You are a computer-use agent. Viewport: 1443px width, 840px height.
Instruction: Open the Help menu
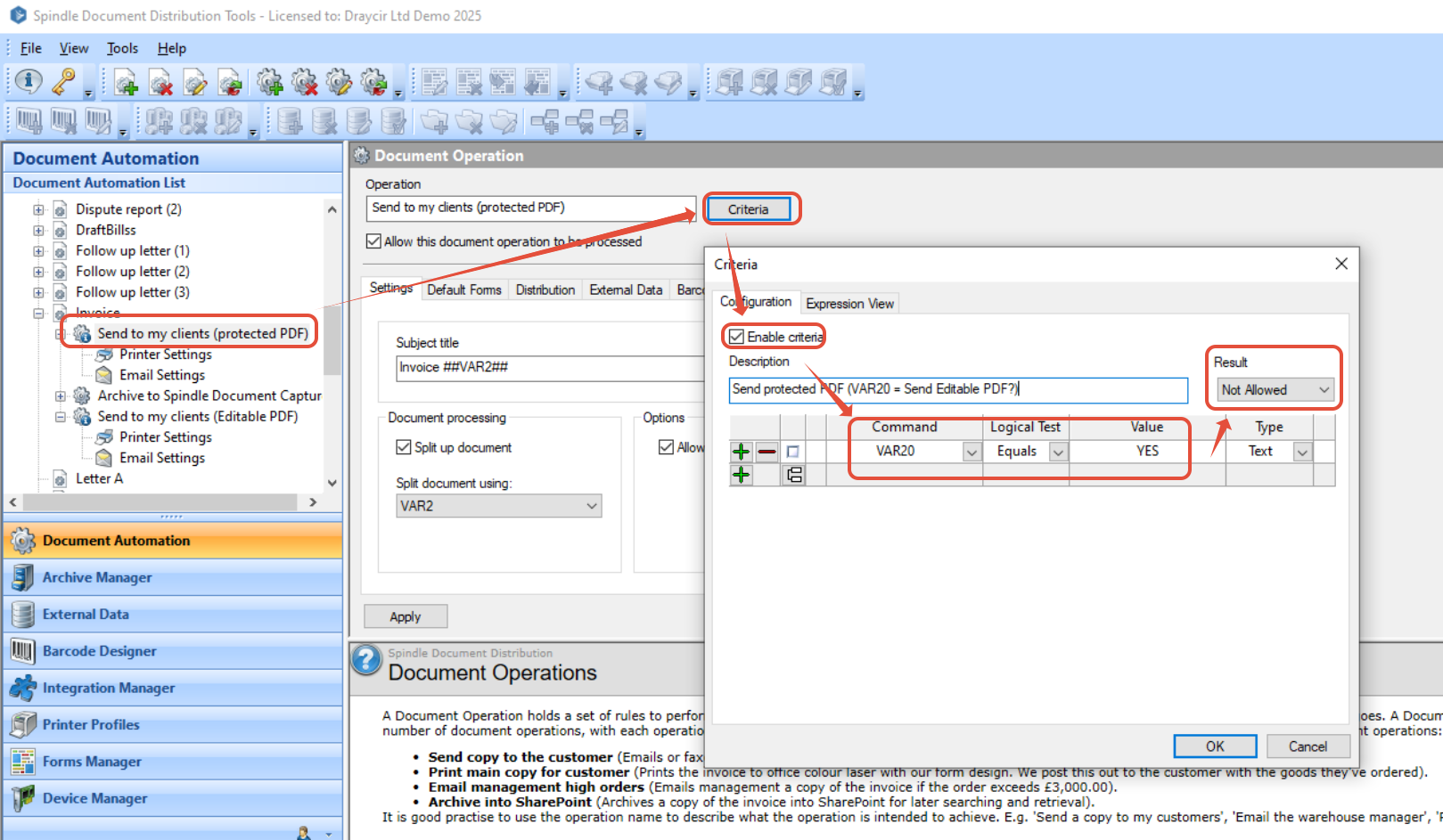click(x=172, y=48)
